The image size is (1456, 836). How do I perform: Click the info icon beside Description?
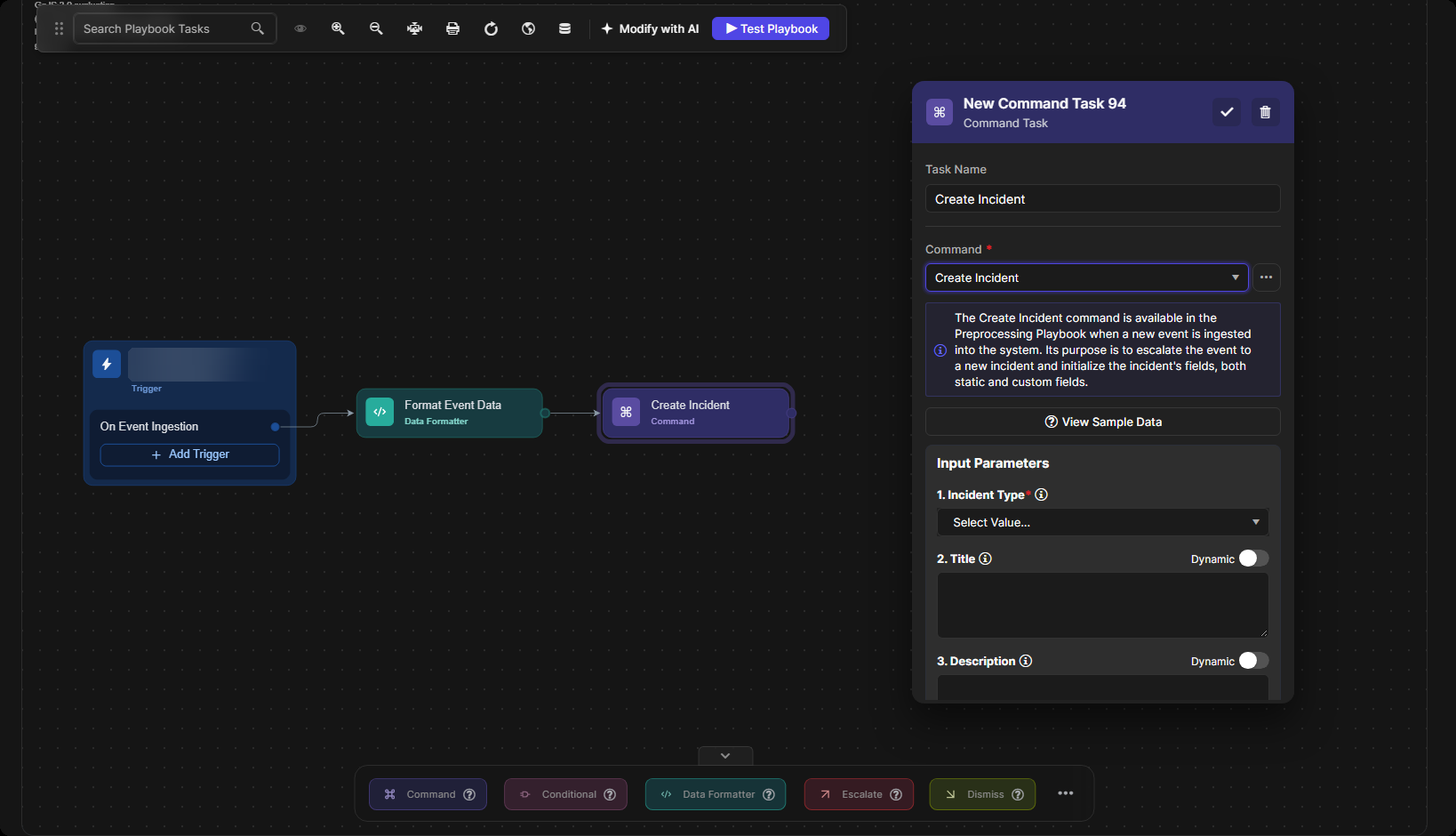coord(1026,661)
